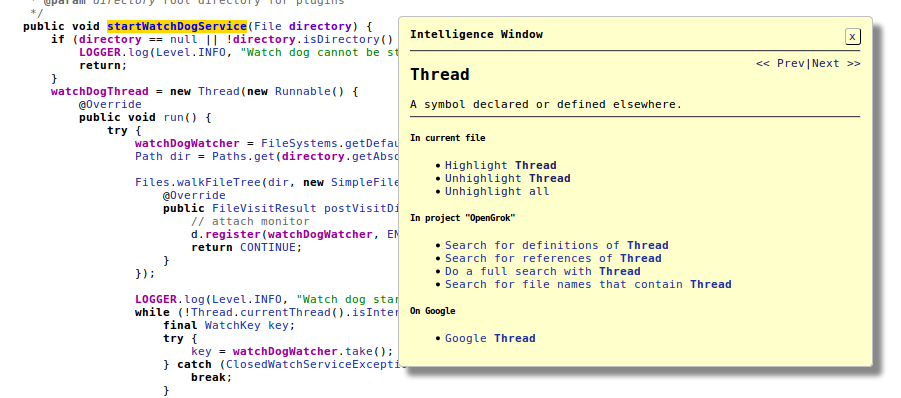Image resolution: width=901 pixels, height=398 pixels.
Task: Click Paths symbol in Path dir line
Action: click(x=229, y=157)
